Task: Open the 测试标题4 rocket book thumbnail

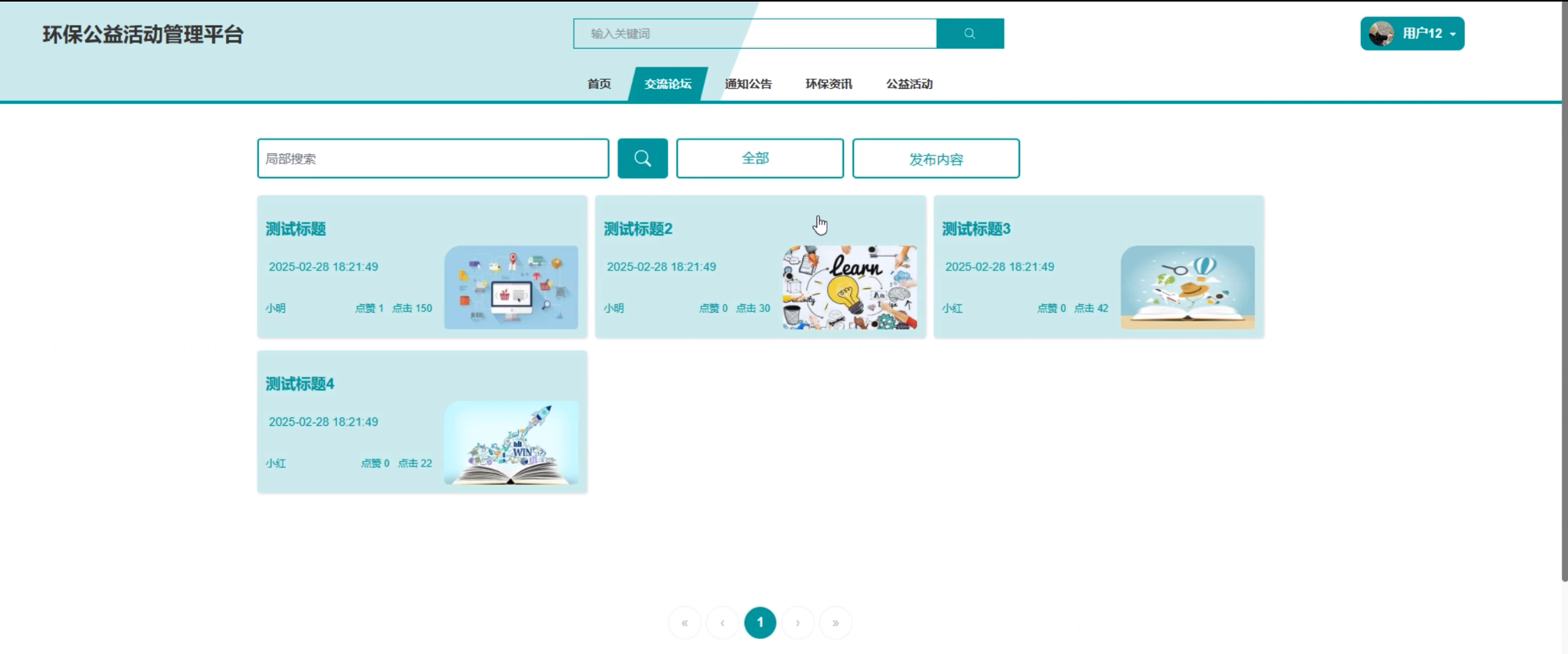Action: pyautogui.click(x=510, y=442)
